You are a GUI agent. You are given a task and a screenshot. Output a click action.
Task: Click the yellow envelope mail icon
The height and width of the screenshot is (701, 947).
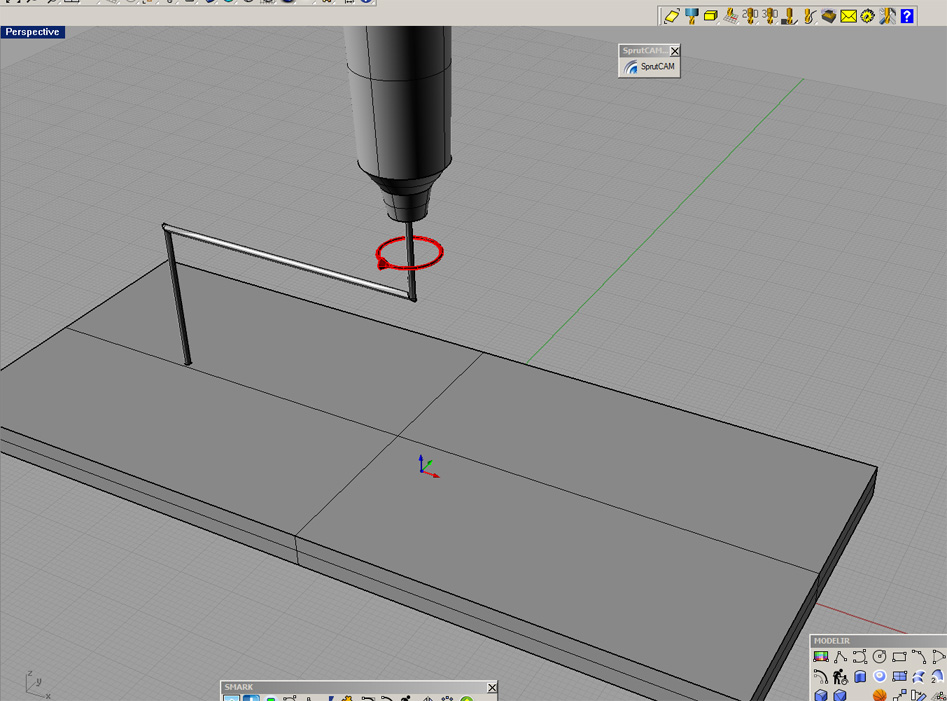(848, 16)
